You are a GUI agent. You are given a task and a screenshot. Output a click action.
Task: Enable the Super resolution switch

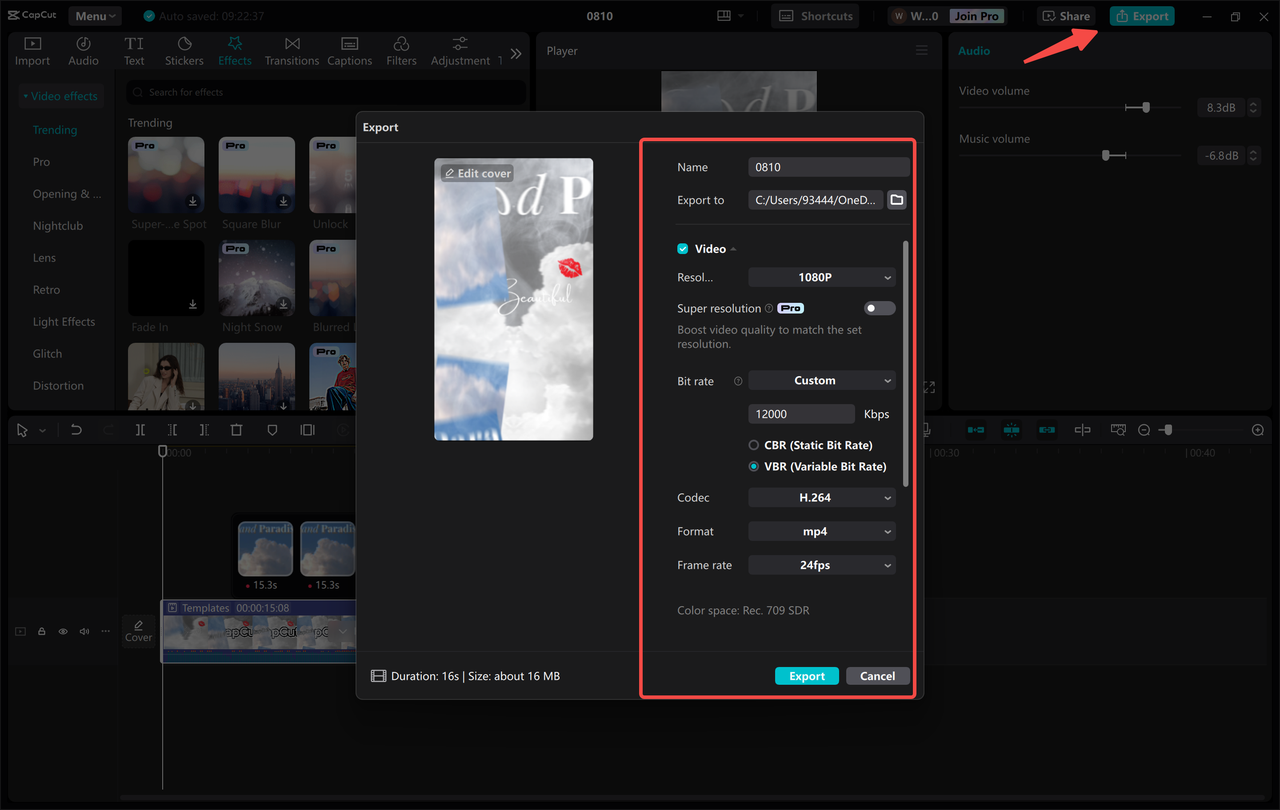click(x=879, y=309)
